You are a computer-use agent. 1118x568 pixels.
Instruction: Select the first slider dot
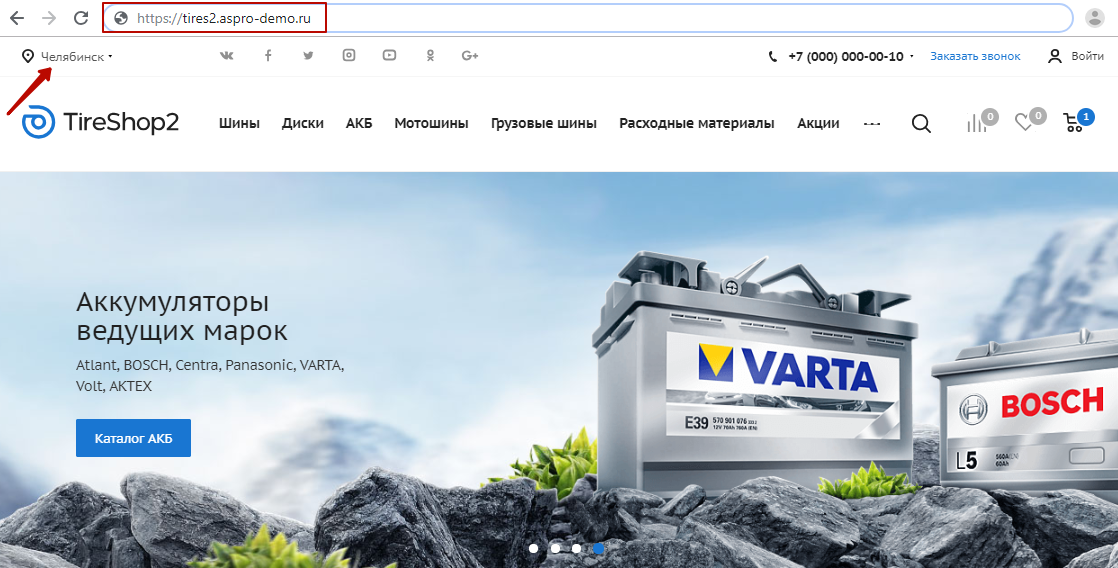[533, 548]
